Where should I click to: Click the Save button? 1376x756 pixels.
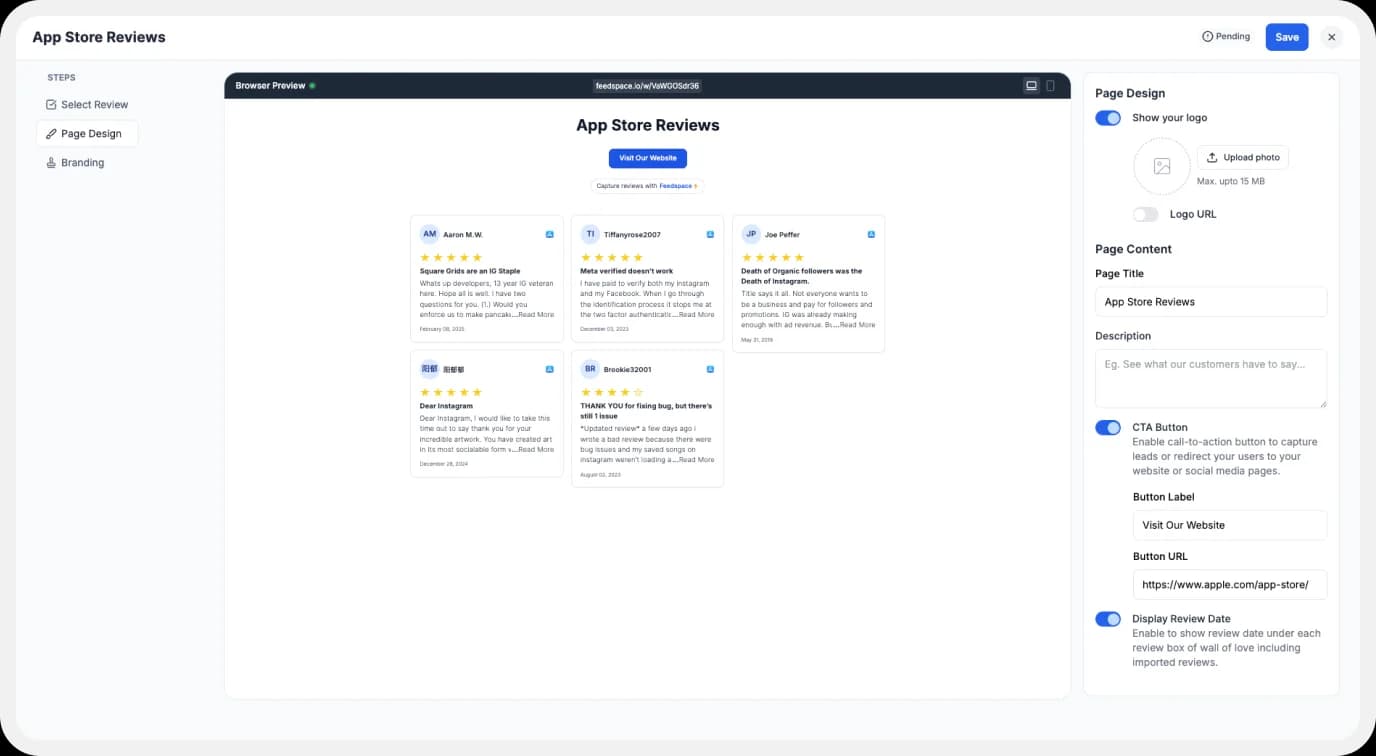click(x=1286, y=37)
